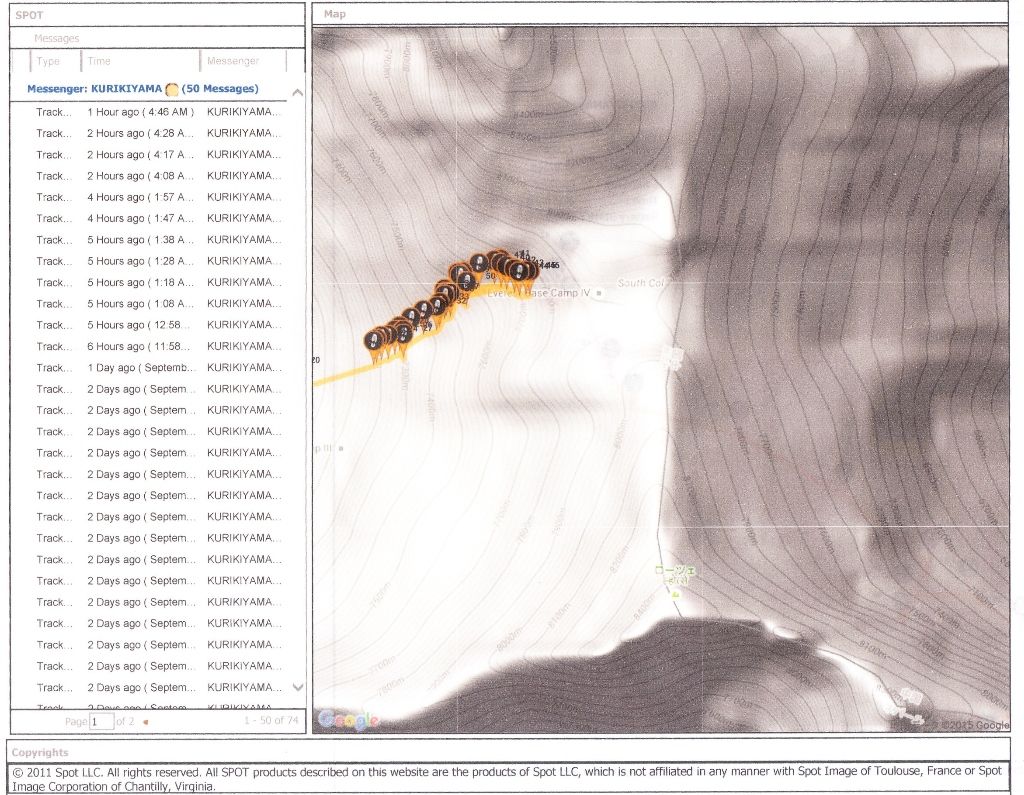This screenshot has width=1024, height=795.
Task: Sort by the Time column header
Action: (99, 61)
